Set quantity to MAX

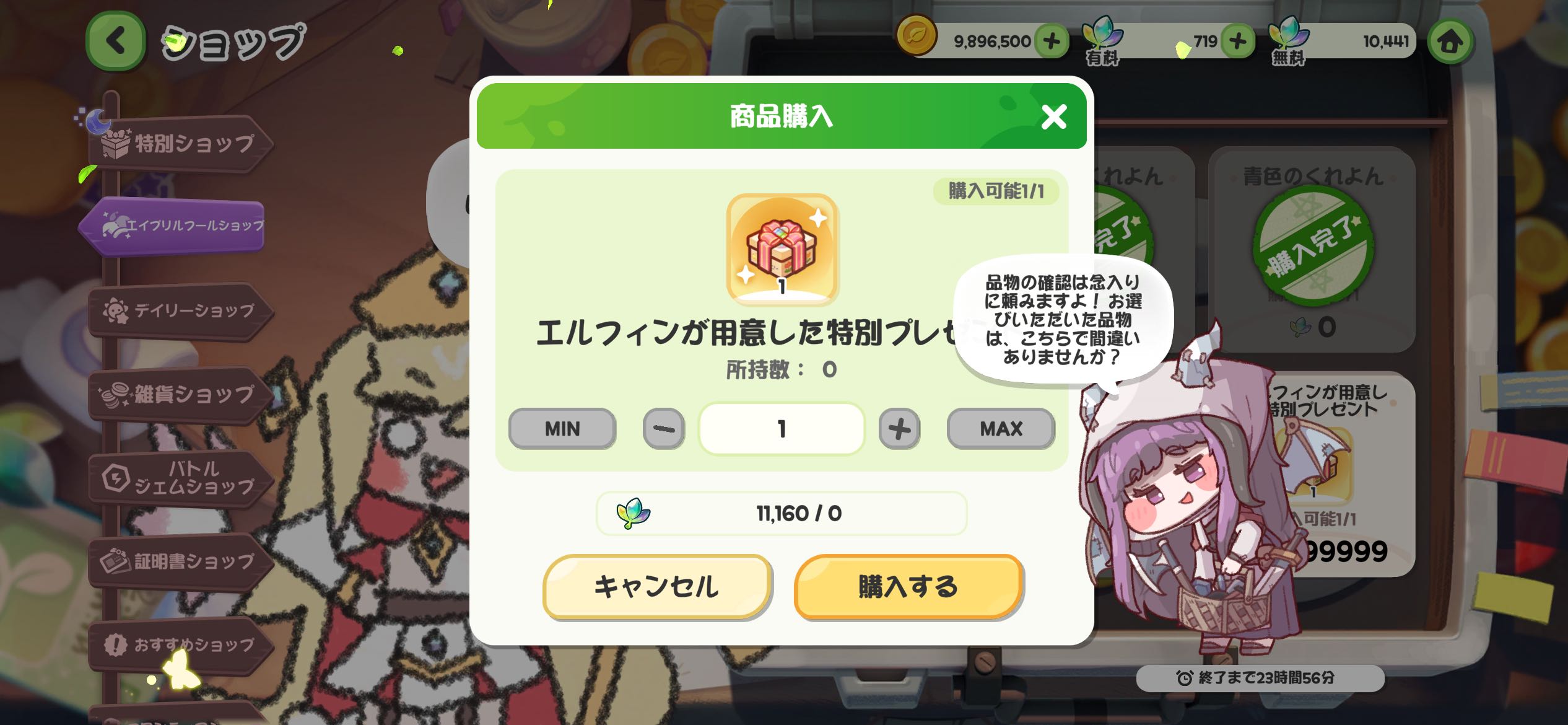pyautogui.click(x=1001, y=428)
